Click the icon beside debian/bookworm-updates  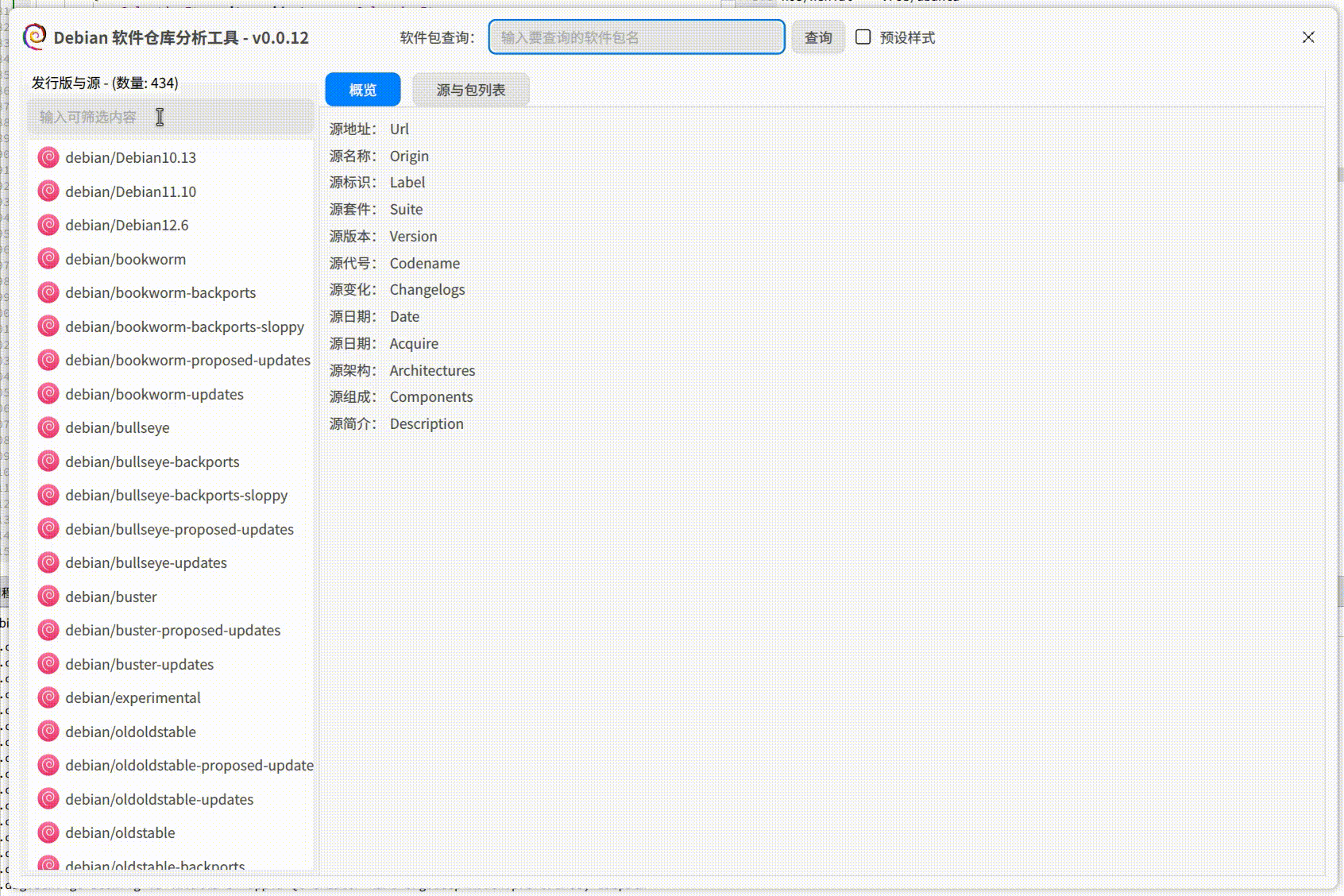pyautogui.click(x=48, y=394)
